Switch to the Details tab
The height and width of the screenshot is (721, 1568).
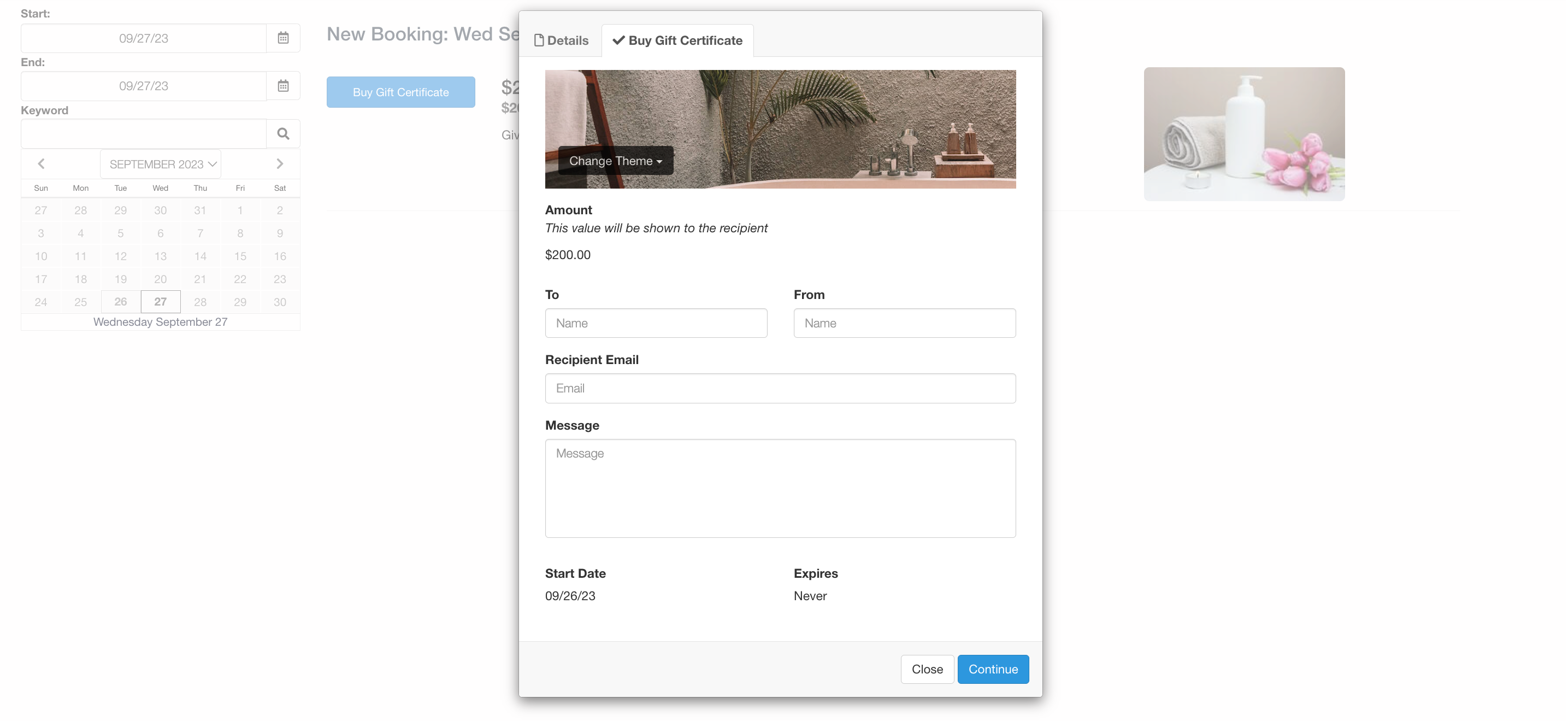[561, 41]
